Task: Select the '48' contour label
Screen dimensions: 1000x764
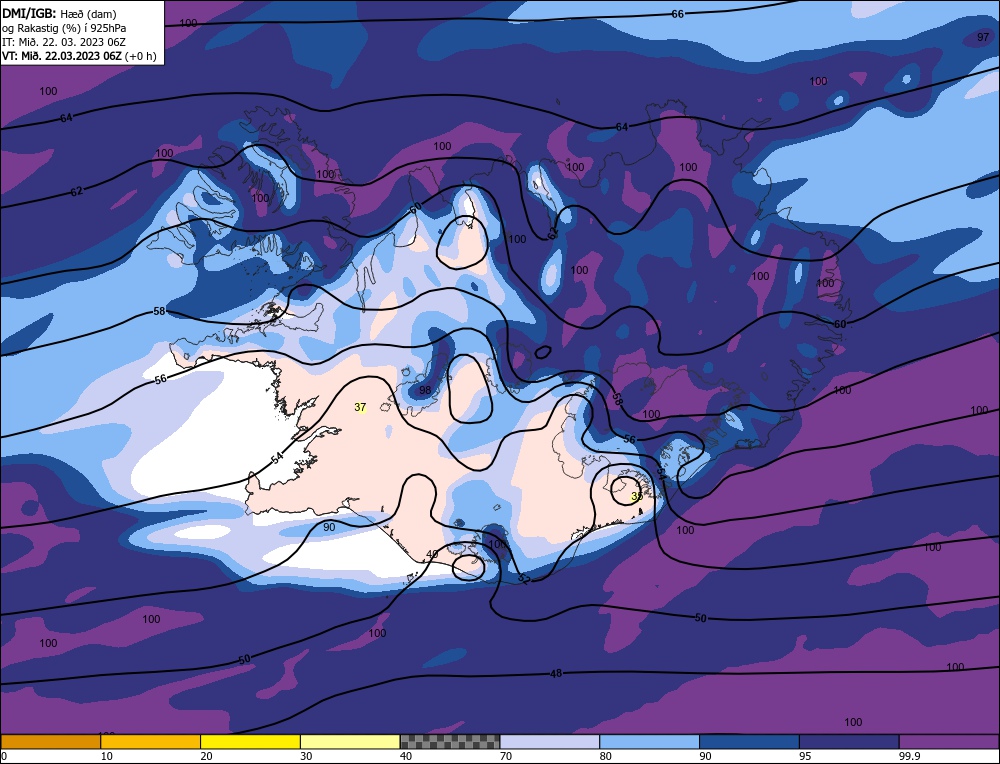Action: tap(555, 673)
